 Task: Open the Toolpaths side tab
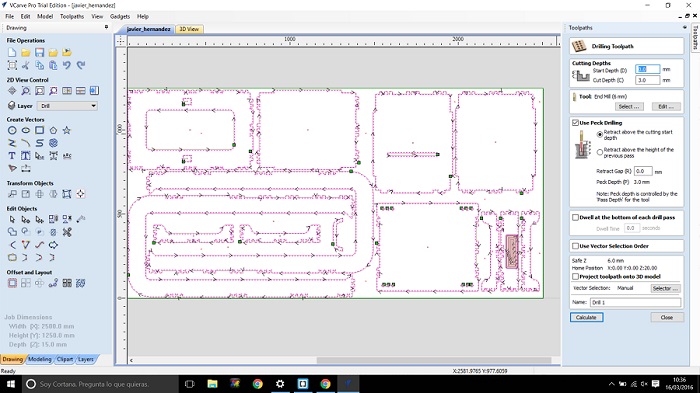695,38
